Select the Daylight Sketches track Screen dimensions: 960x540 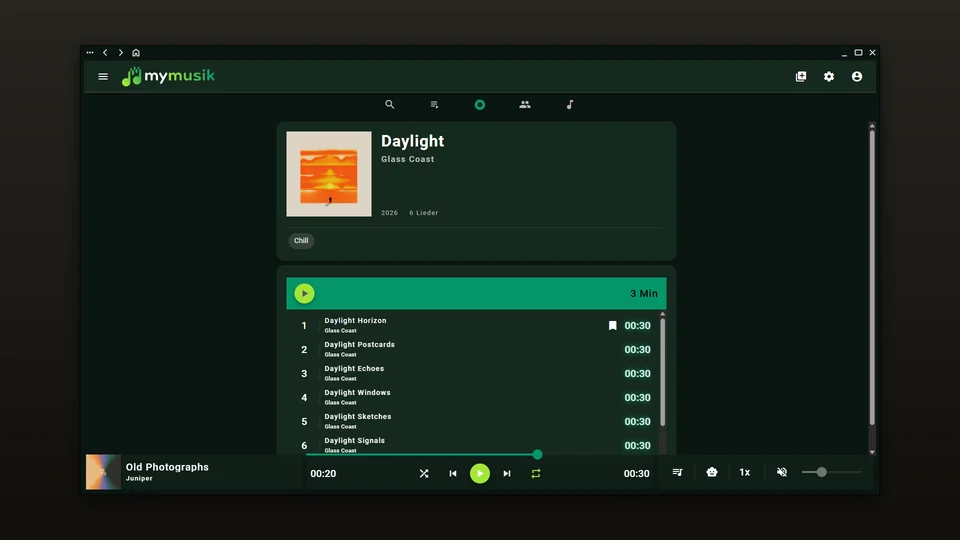click(475, 421)
